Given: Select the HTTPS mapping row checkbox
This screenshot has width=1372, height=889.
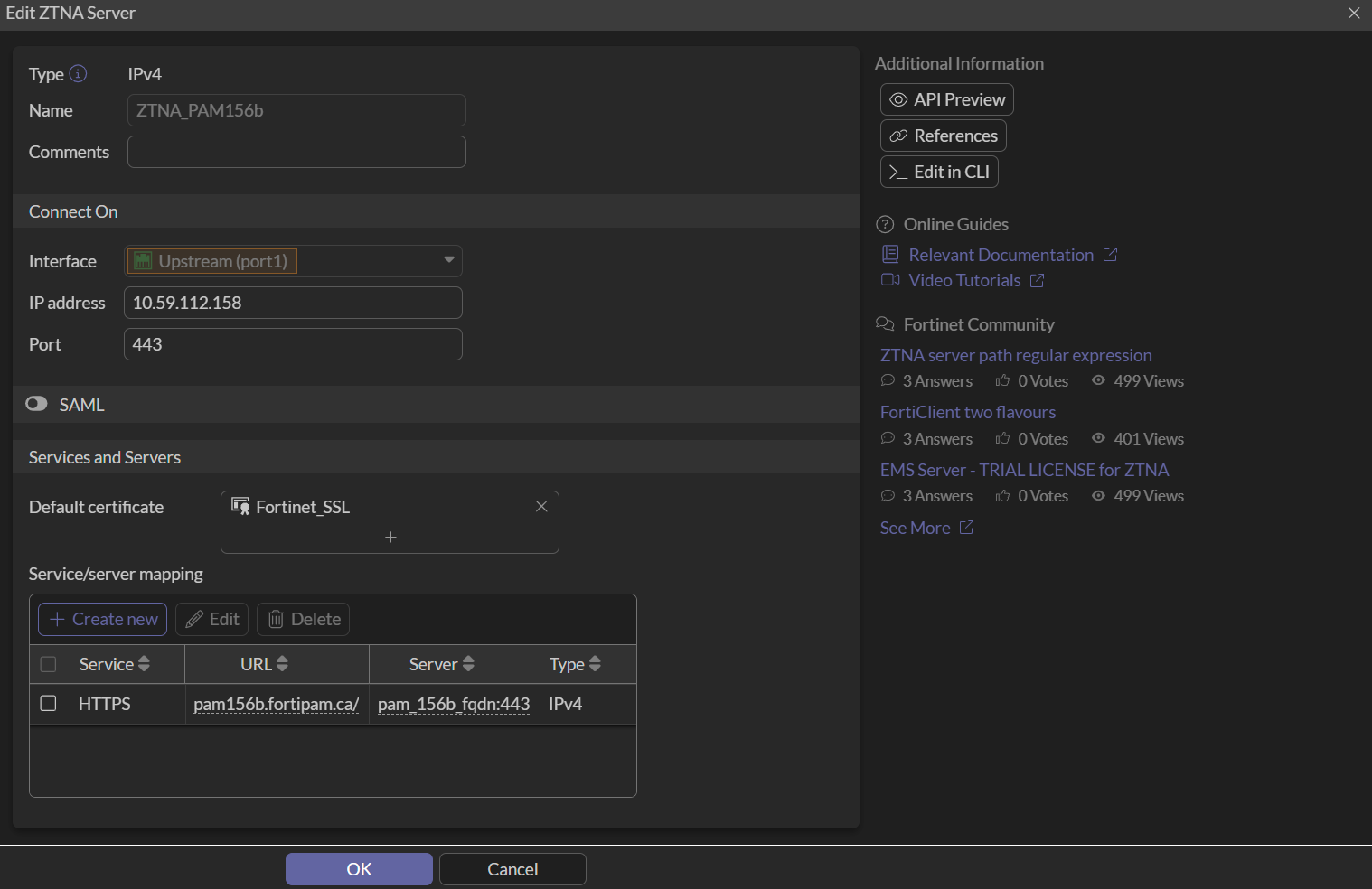Looking at the screenshot, I should pos(49,703).
